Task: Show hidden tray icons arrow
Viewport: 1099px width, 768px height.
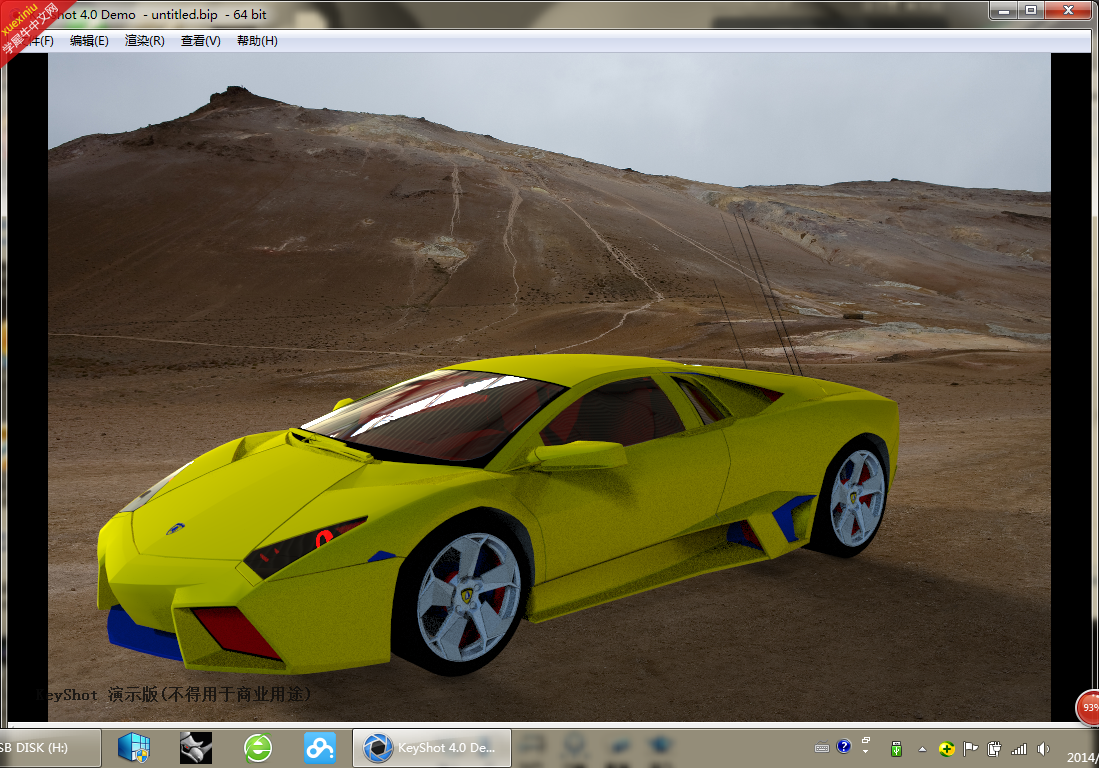Action: [x=922, y=749]
